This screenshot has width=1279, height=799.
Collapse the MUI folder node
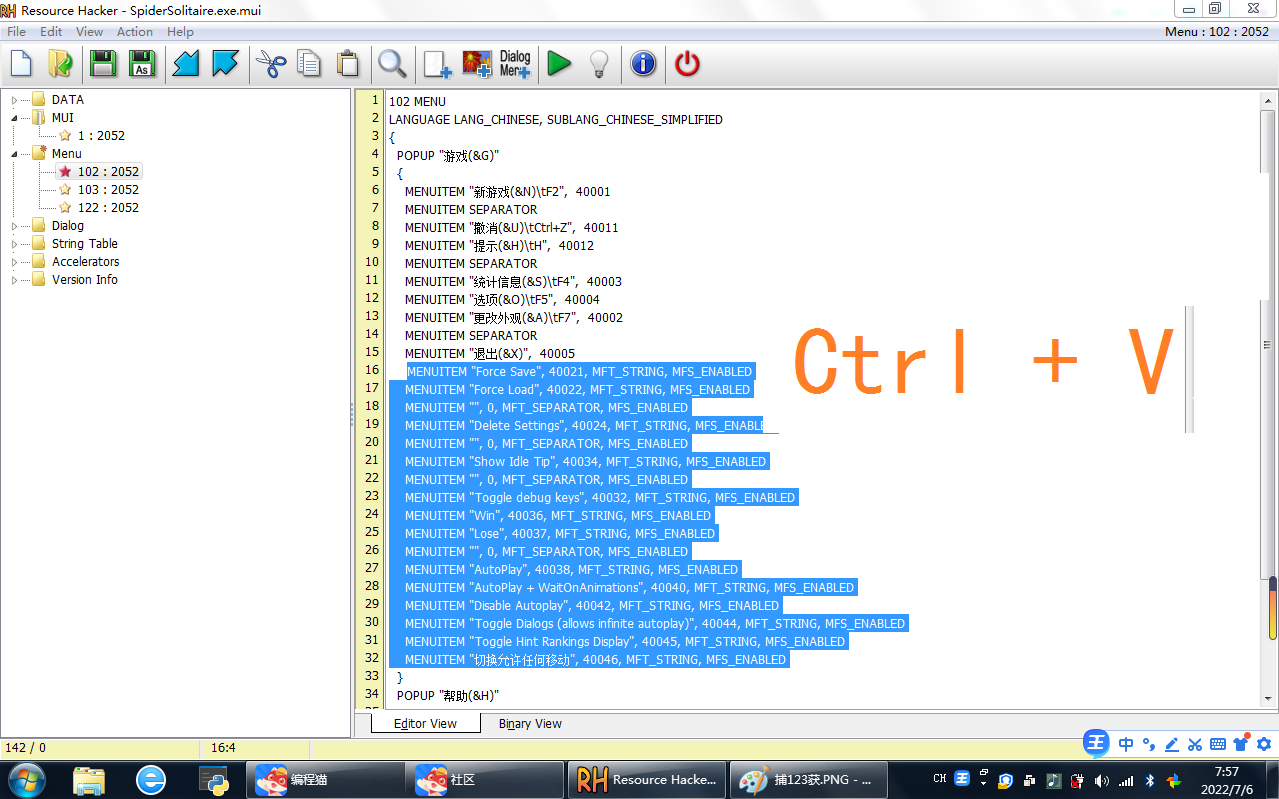[15, 118]
